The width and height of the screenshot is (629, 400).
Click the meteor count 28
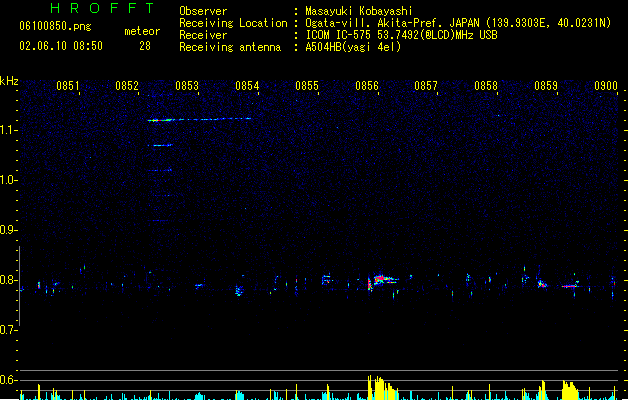145,46
